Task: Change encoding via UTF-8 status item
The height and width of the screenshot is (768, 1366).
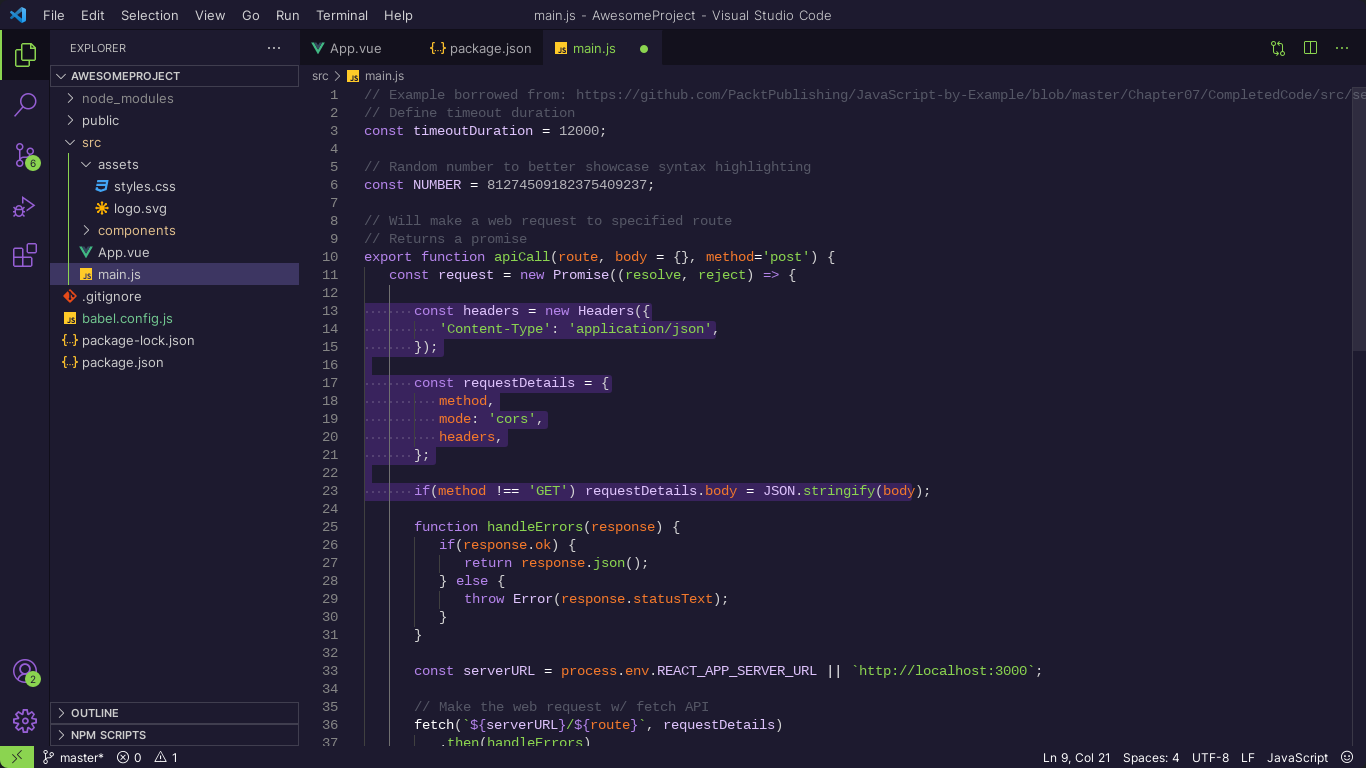Action: click(x=1210, y=757)
